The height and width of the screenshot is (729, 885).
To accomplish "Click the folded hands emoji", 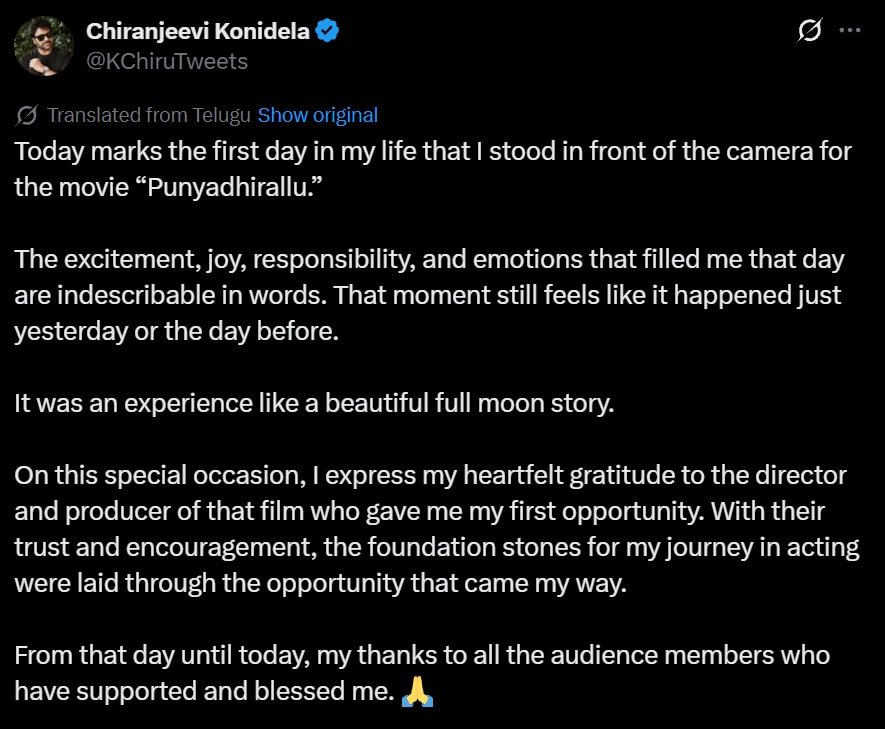I will pyautogui.click(x=416, y=692).
